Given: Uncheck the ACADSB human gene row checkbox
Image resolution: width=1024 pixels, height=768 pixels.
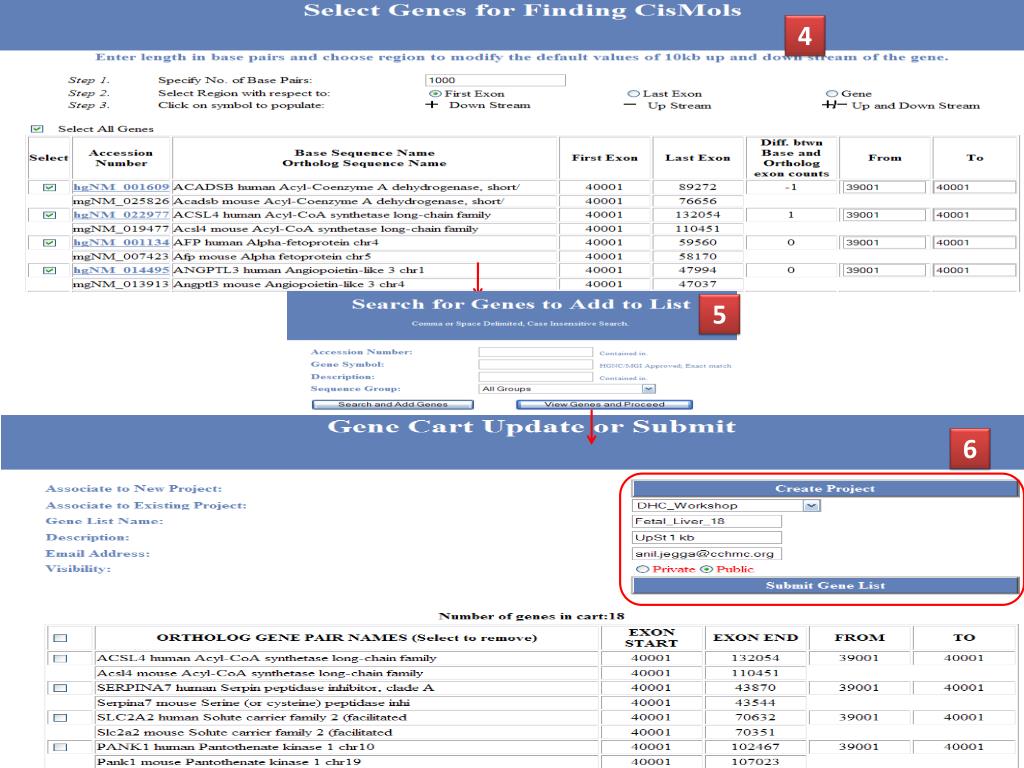Looking at the screenshot, I should [x=49, y=187].
